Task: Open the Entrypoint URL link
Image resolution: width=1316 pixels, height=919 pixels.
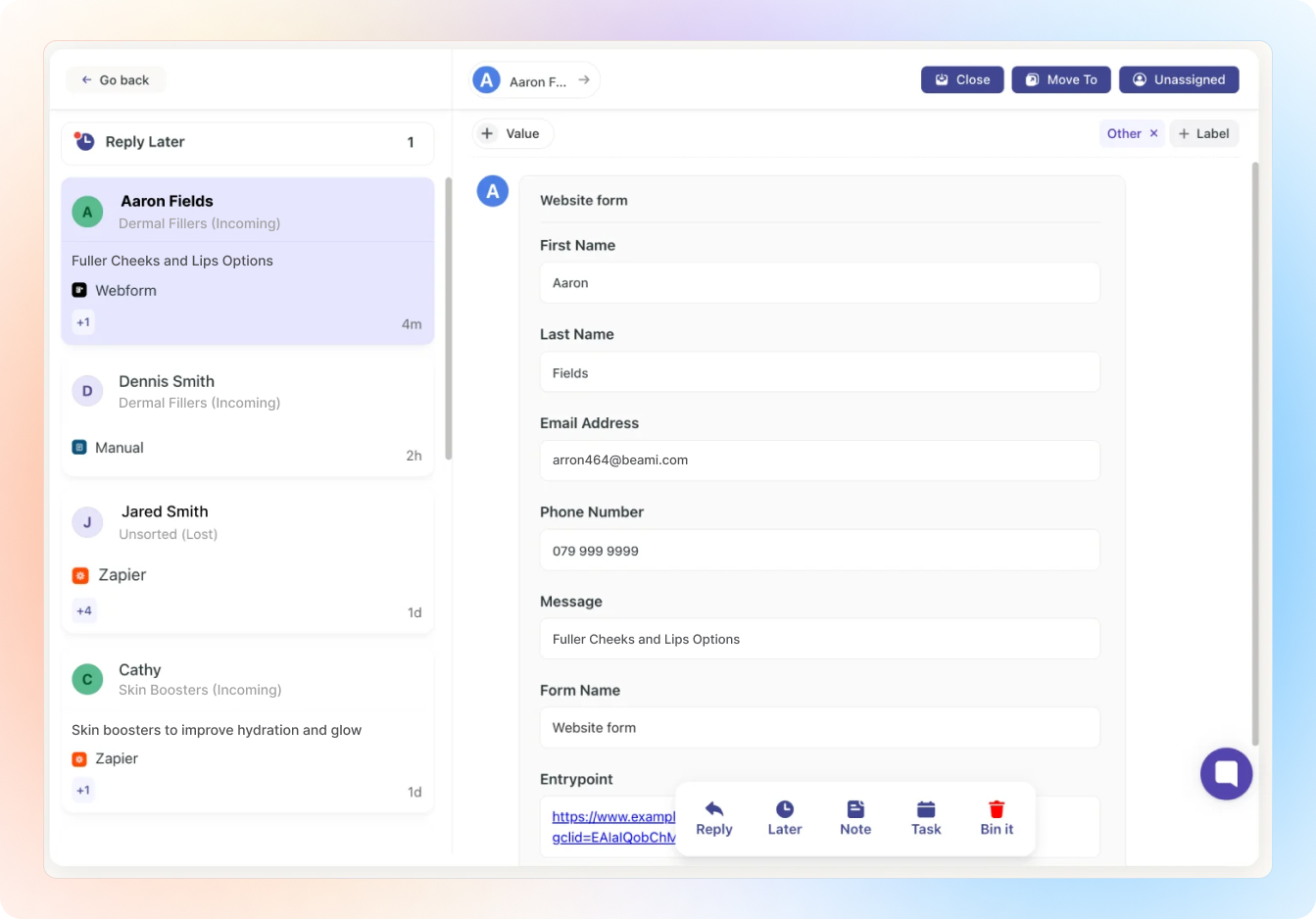Action: (x=613, y=827)
